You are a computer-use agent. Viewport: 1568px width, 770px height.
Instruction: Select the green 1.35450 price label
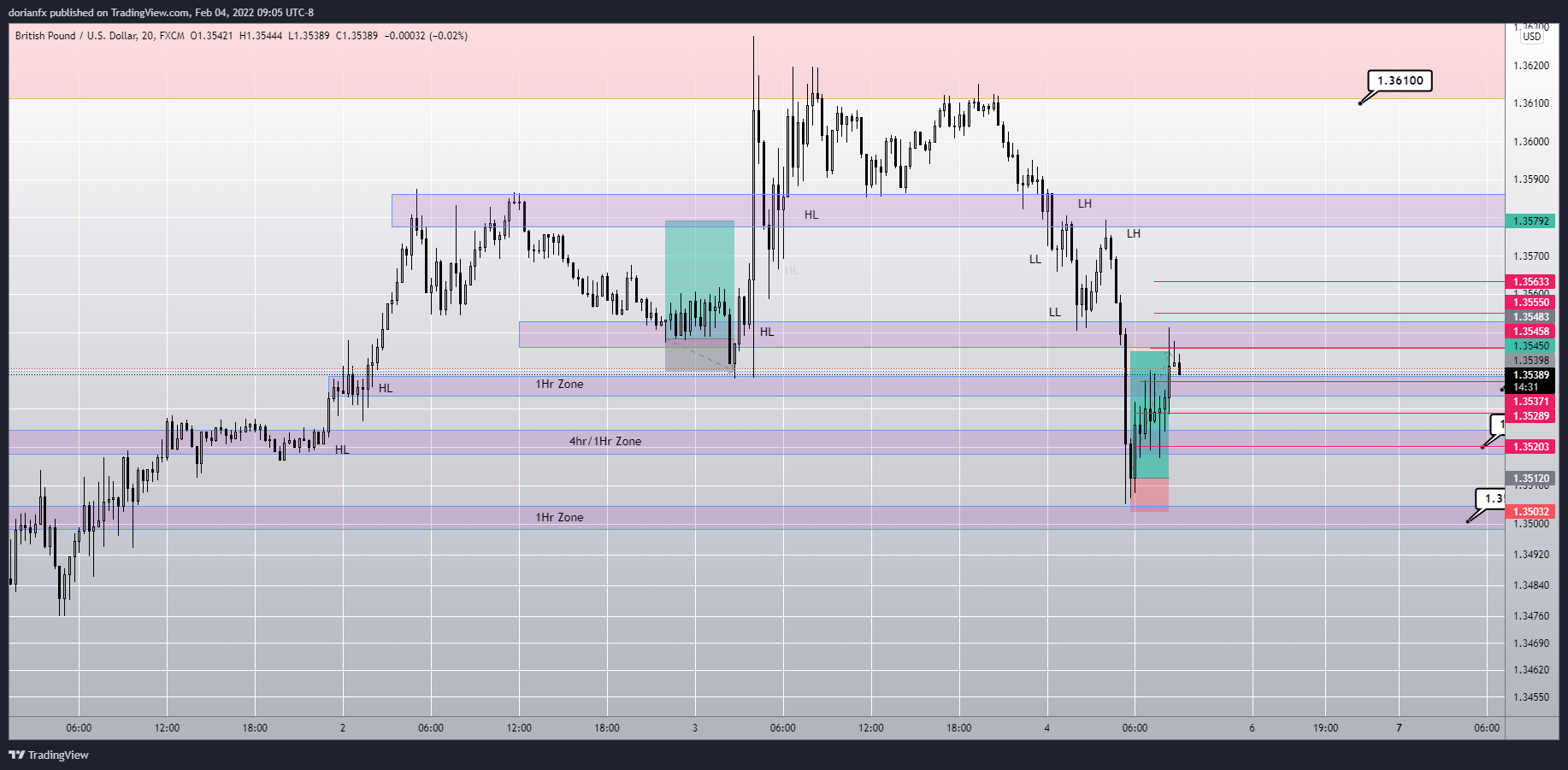[1530, 346]
